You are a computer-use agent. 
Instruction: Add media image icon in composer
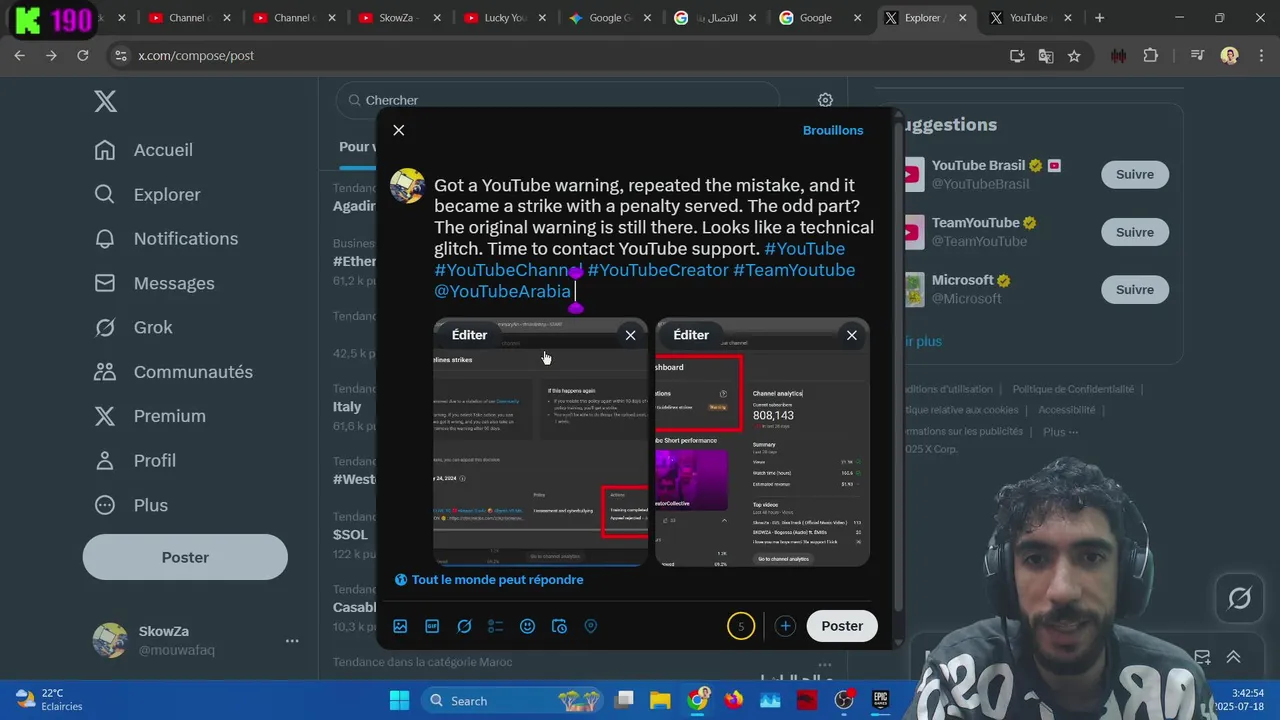coord(400,626)
